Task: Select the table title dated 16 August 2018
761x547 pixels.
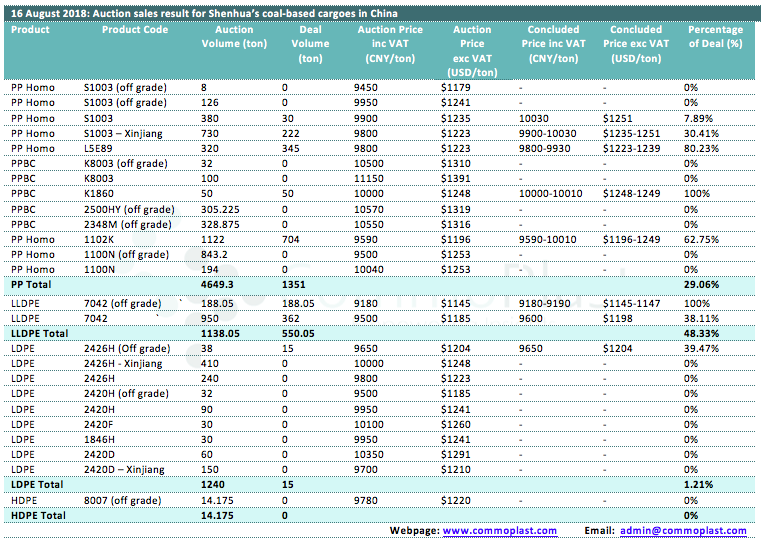Action: [203, 13]
